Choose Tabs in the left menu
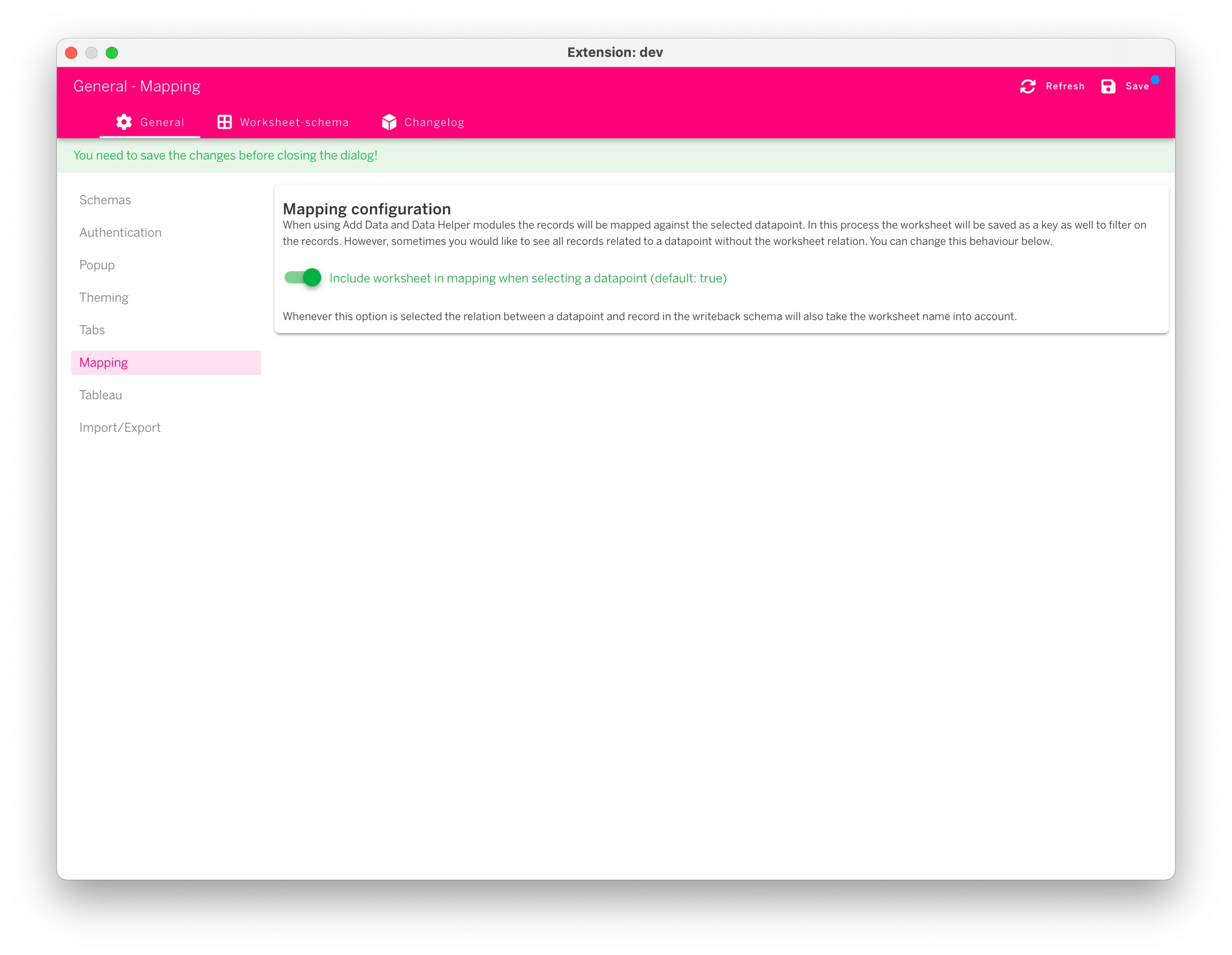 (92, 330)
